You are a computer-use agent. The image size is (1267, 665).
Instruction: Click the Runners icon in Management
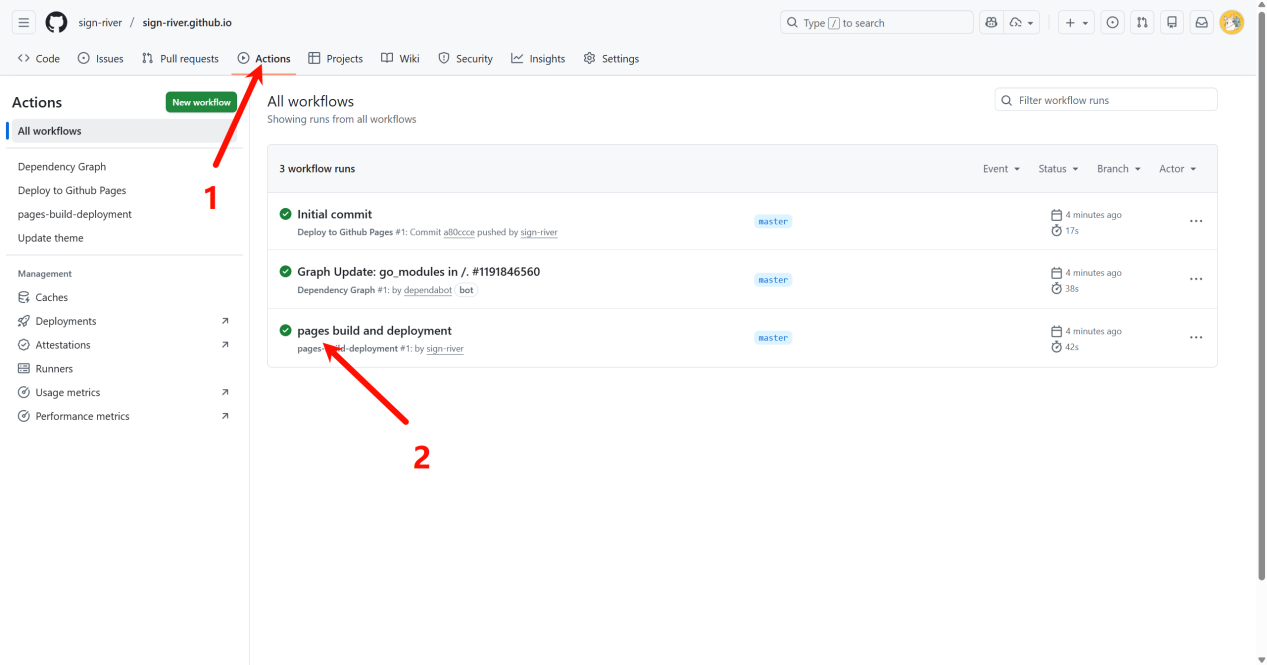click(24, 369)
